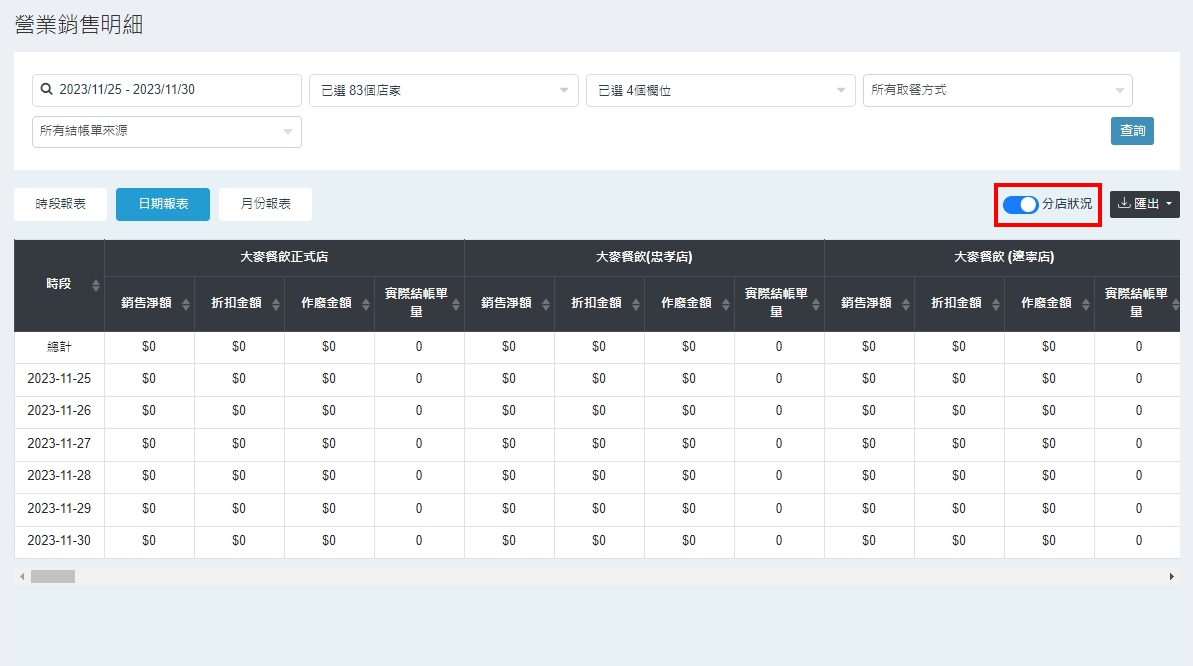This screenshot has width=1193, height=666.
Task: Sort 大麥餐飲 (遼寧店) 作廢金額 column
Action: 1086,304
